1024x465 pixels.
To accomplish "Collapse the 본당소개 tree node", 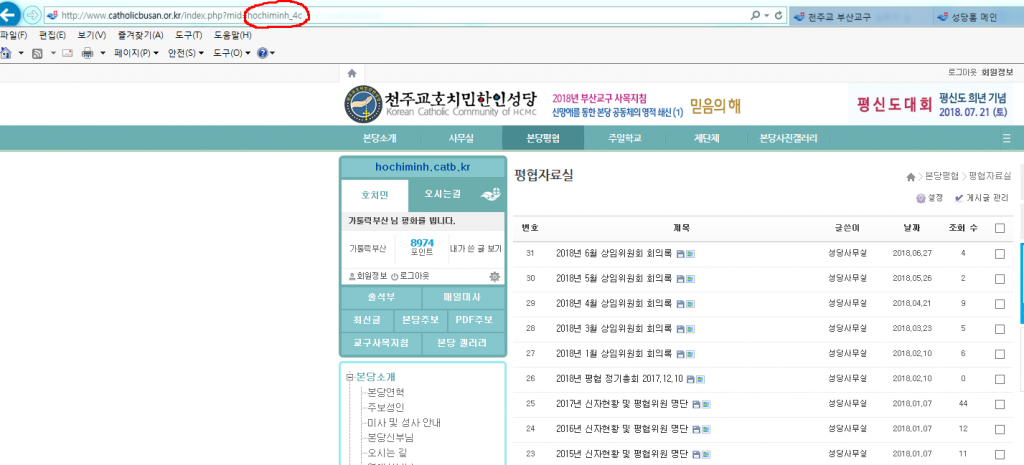I will [x=349, y=377].
